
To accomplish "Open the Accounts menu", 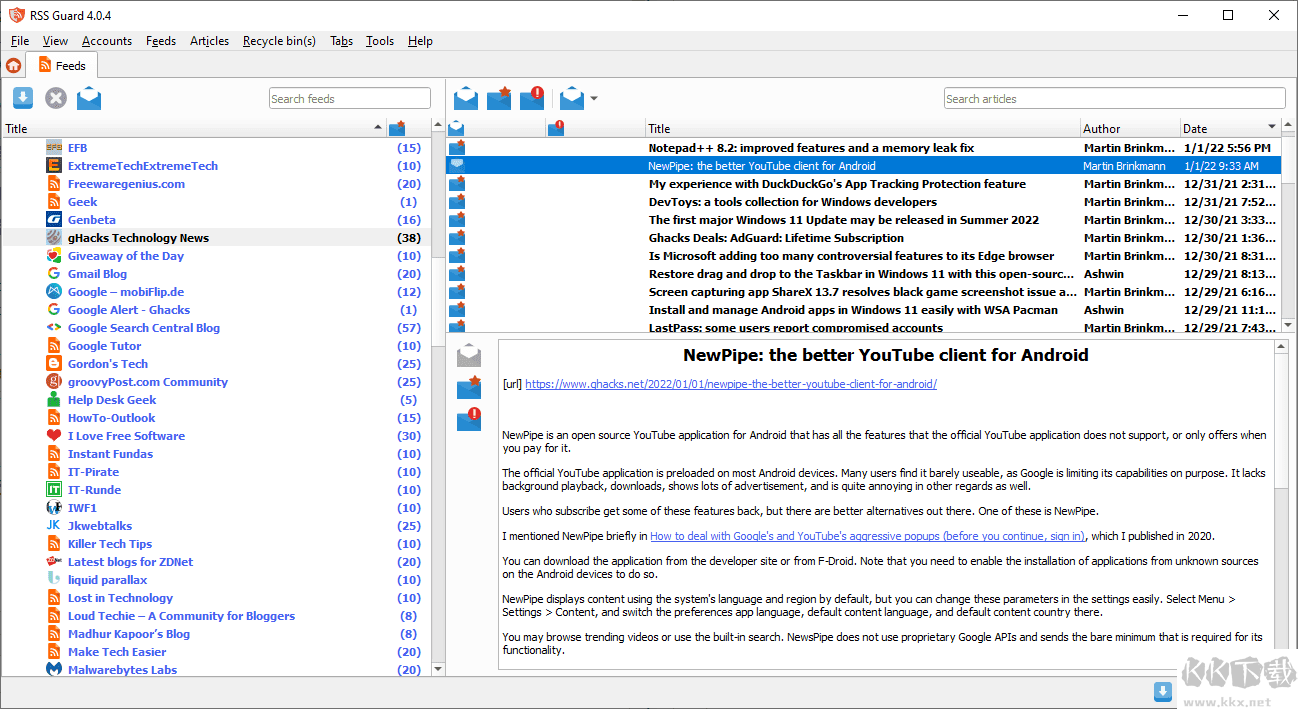I will tap(106, 41).
